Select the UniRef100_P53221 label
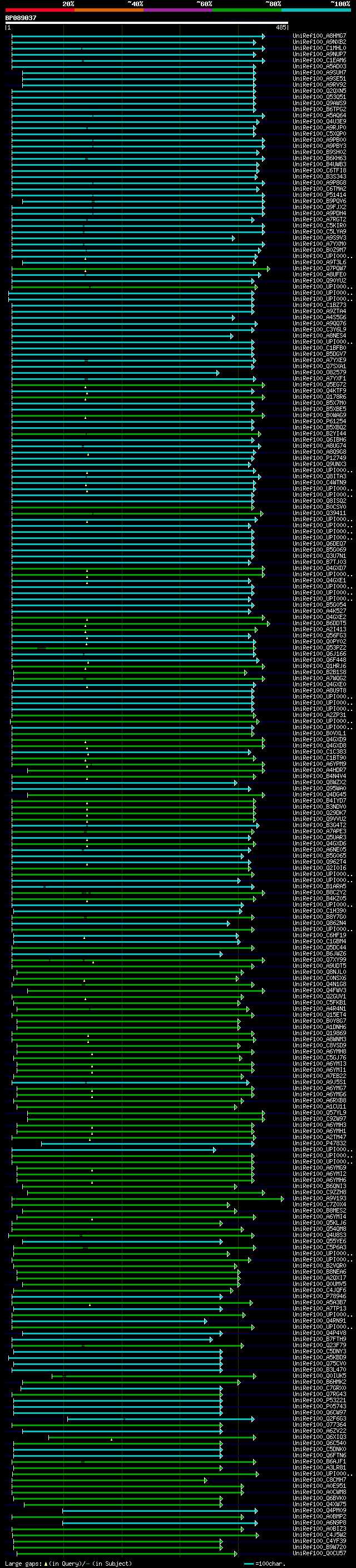The height and width of the screenshot is (1568, 356). coord(319,1400)
